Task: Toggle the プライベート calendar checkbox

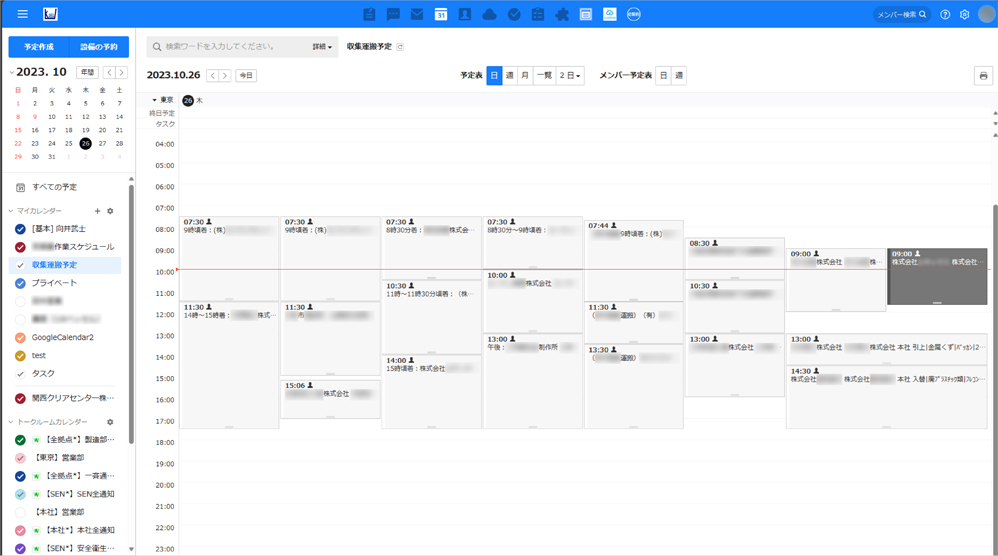Action: coord(21,283)
